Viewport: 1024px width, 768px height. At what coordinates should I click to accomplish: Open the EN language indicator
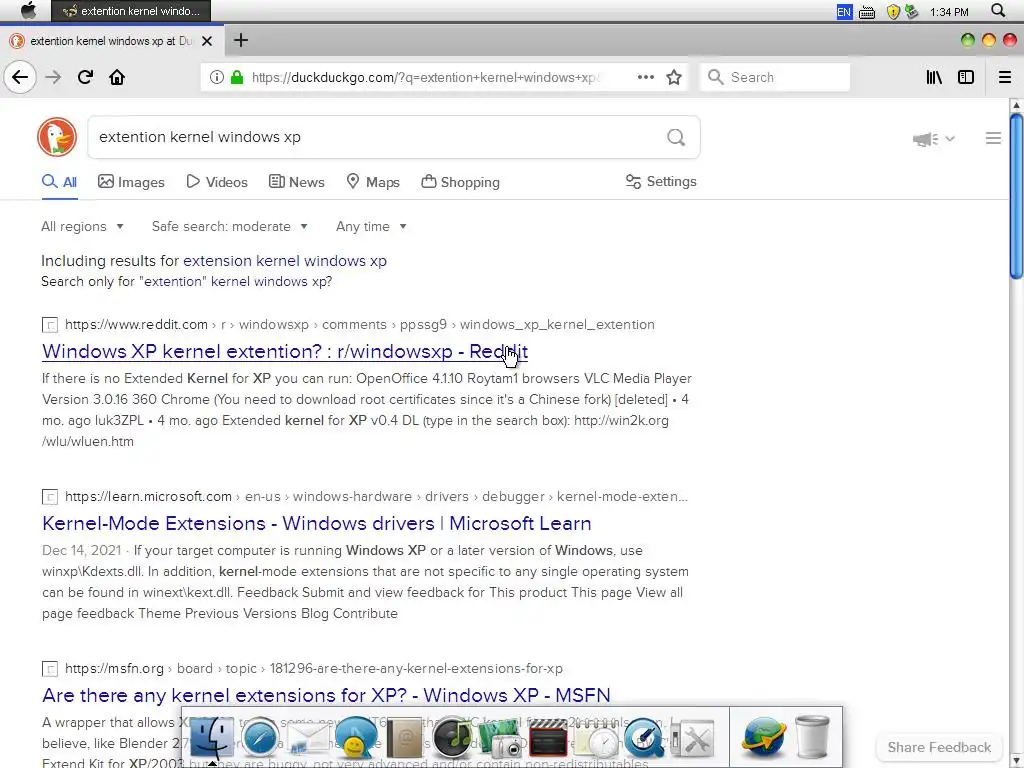844,12
